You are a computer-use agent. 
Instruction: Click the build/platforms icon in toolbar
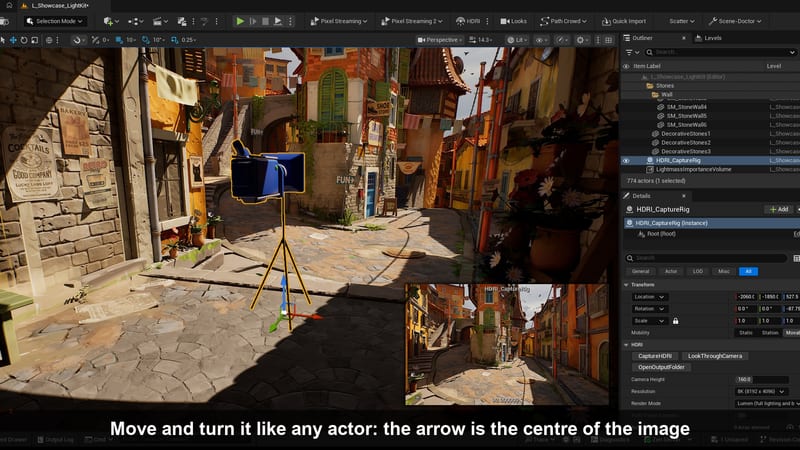(182, 21)
